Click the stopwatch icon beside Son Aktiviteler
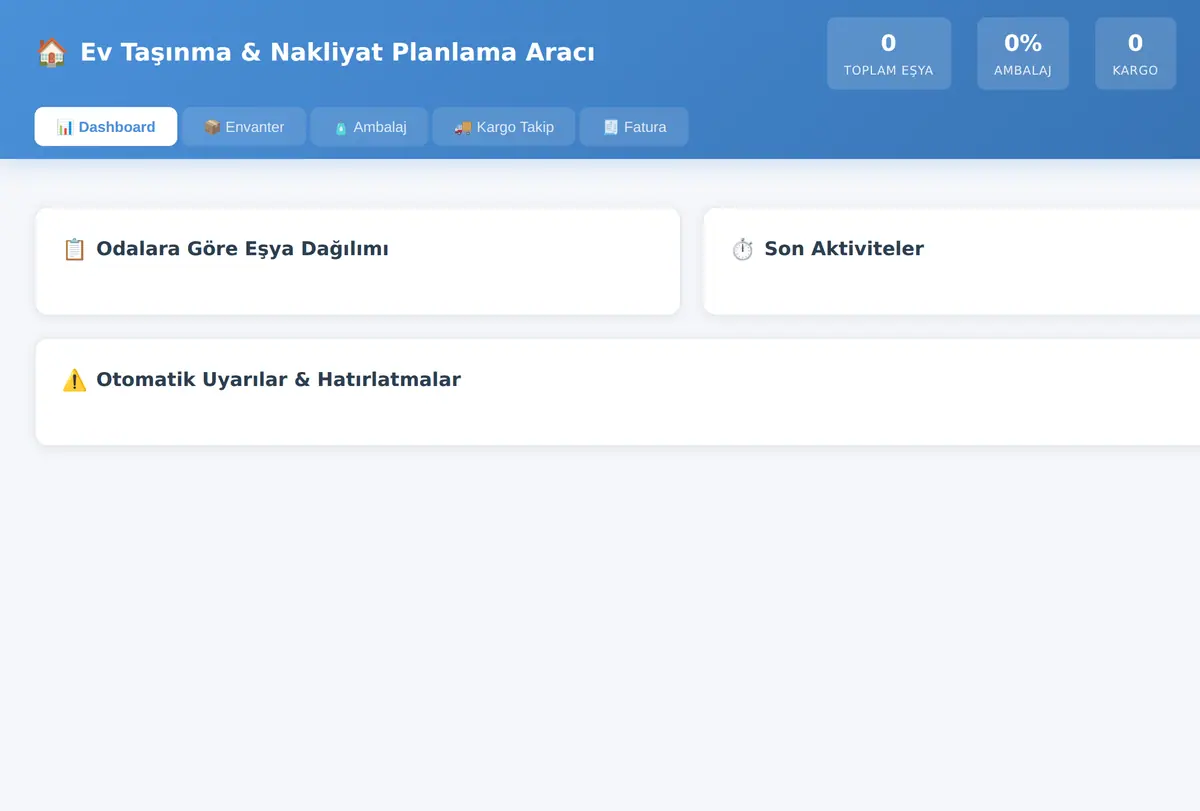 [x=742, y=249]
